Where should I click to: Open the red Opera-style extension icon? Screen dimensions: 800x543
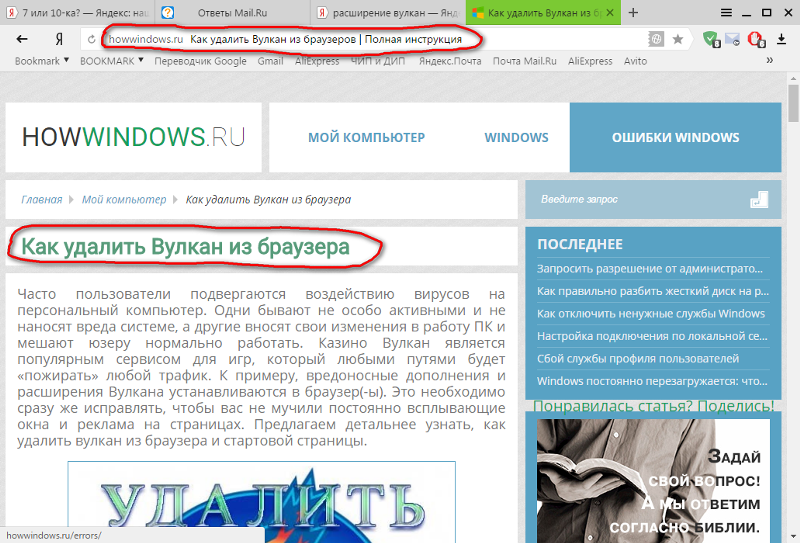tap(756, 39)
